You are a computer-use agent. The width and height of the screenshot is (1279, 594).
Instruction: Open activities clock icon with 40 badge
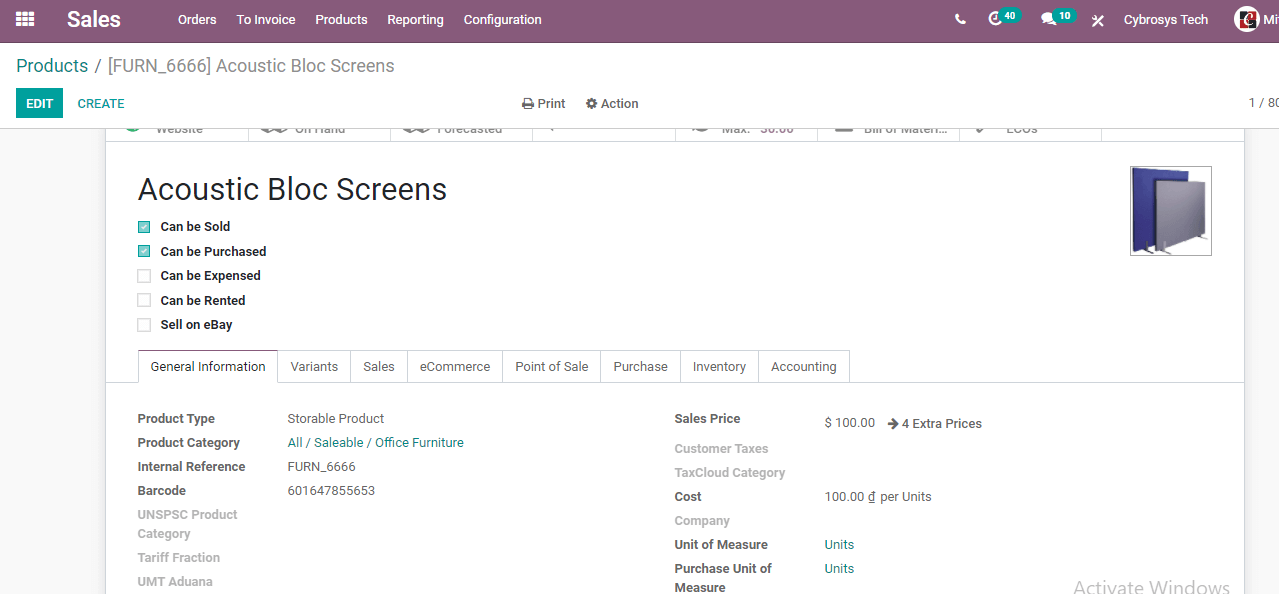[1003, 18]
